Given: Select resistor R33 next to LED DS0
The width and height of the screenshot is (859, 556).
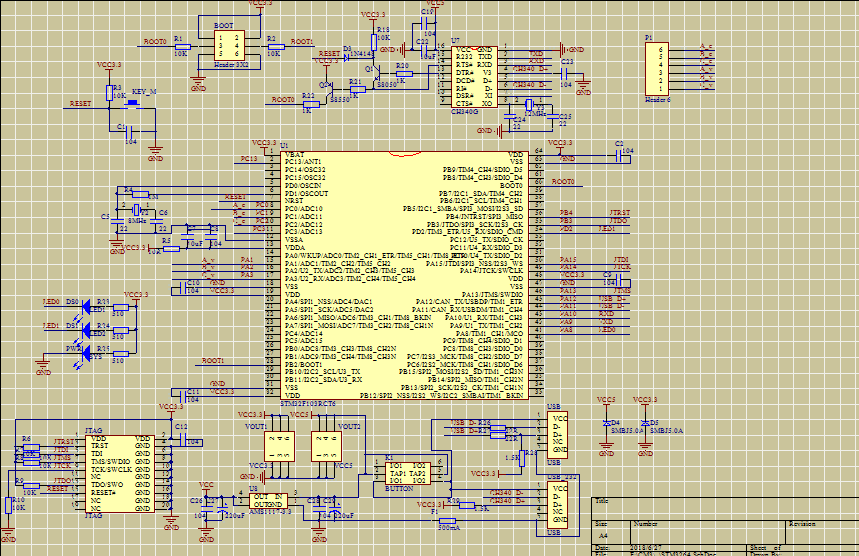Looking at the screenshot, I should point(121,308).
